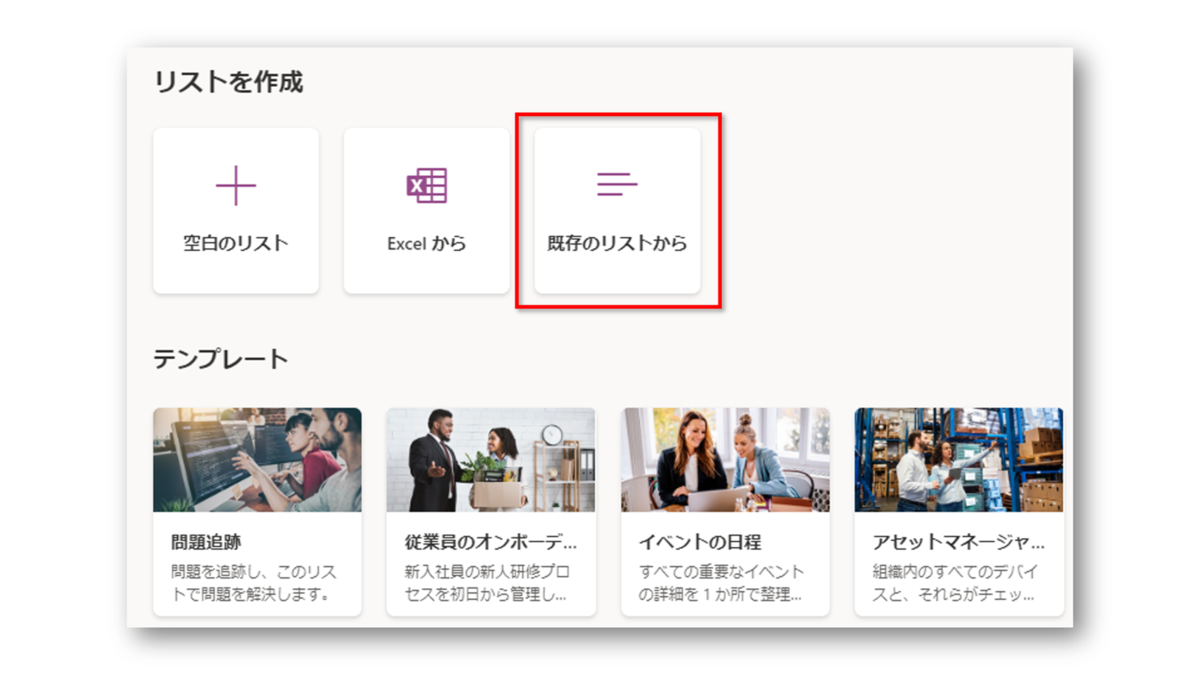Click the イベントの日程 title
The width and height of the screenshot is (1200, 675).
coord(700,542)
